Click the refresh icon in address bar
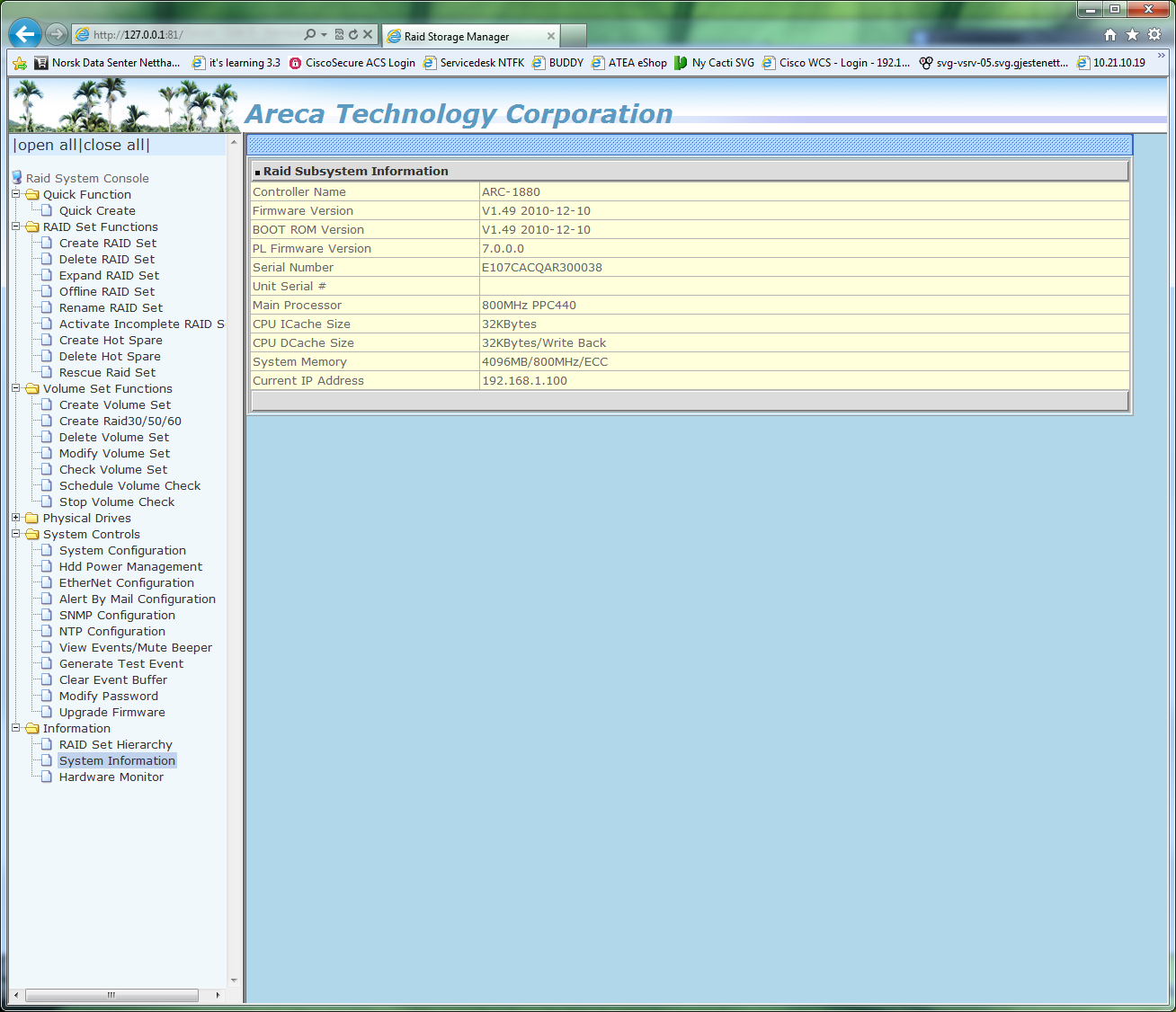Viewport: 1176px width, 1012px height. coord(353,34)
